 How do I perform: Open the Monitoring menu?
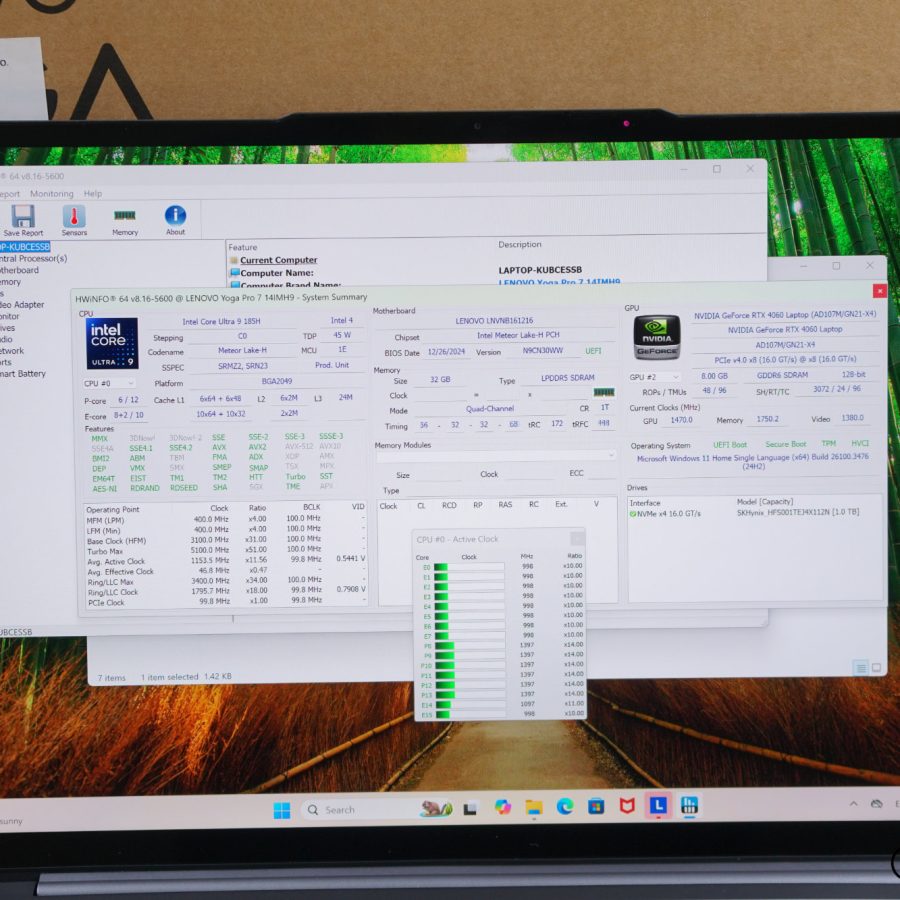click(52, 194)
